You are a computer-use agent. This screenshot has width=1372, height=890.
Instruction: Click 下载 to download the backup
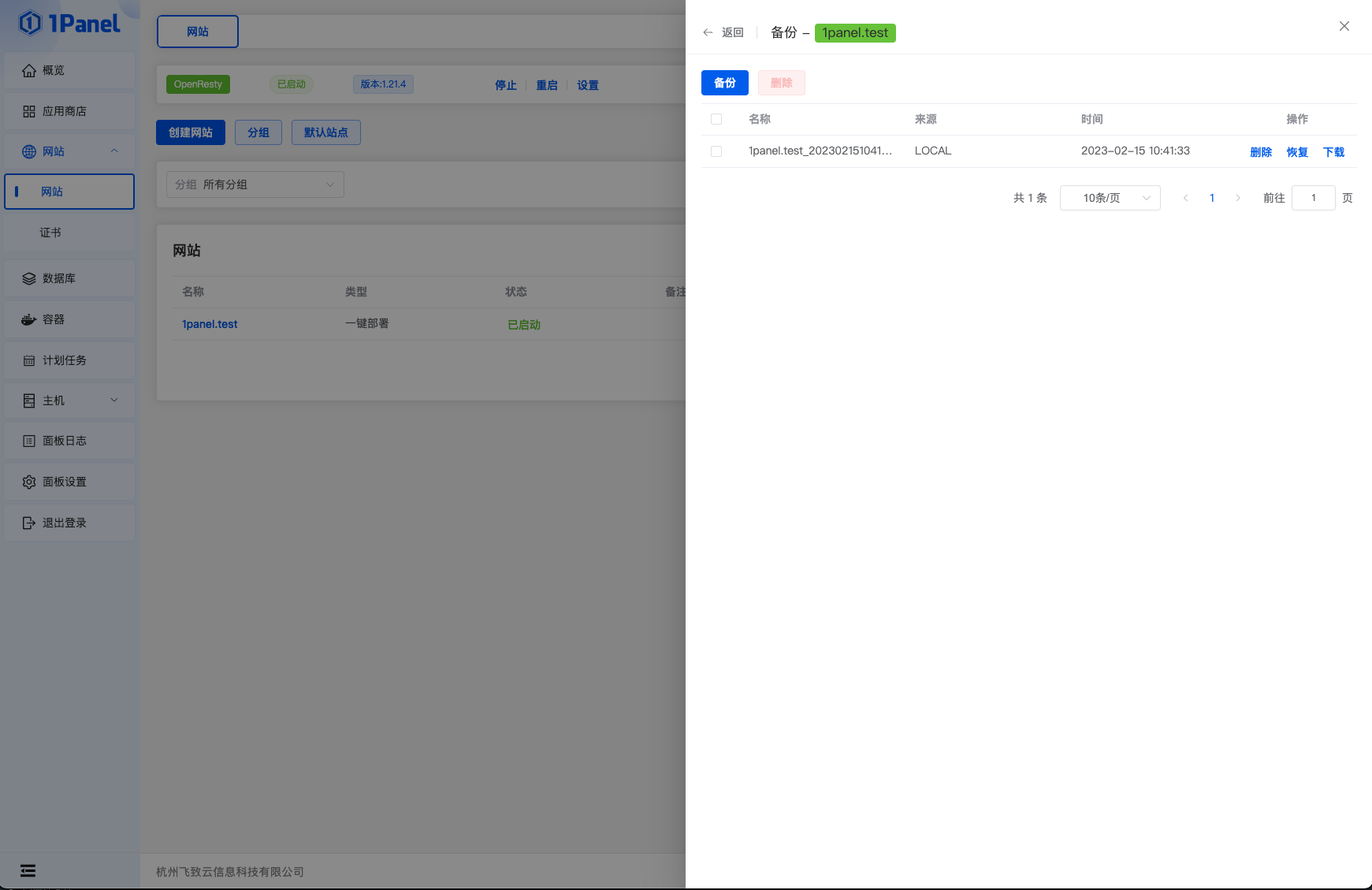[1333, 152]
